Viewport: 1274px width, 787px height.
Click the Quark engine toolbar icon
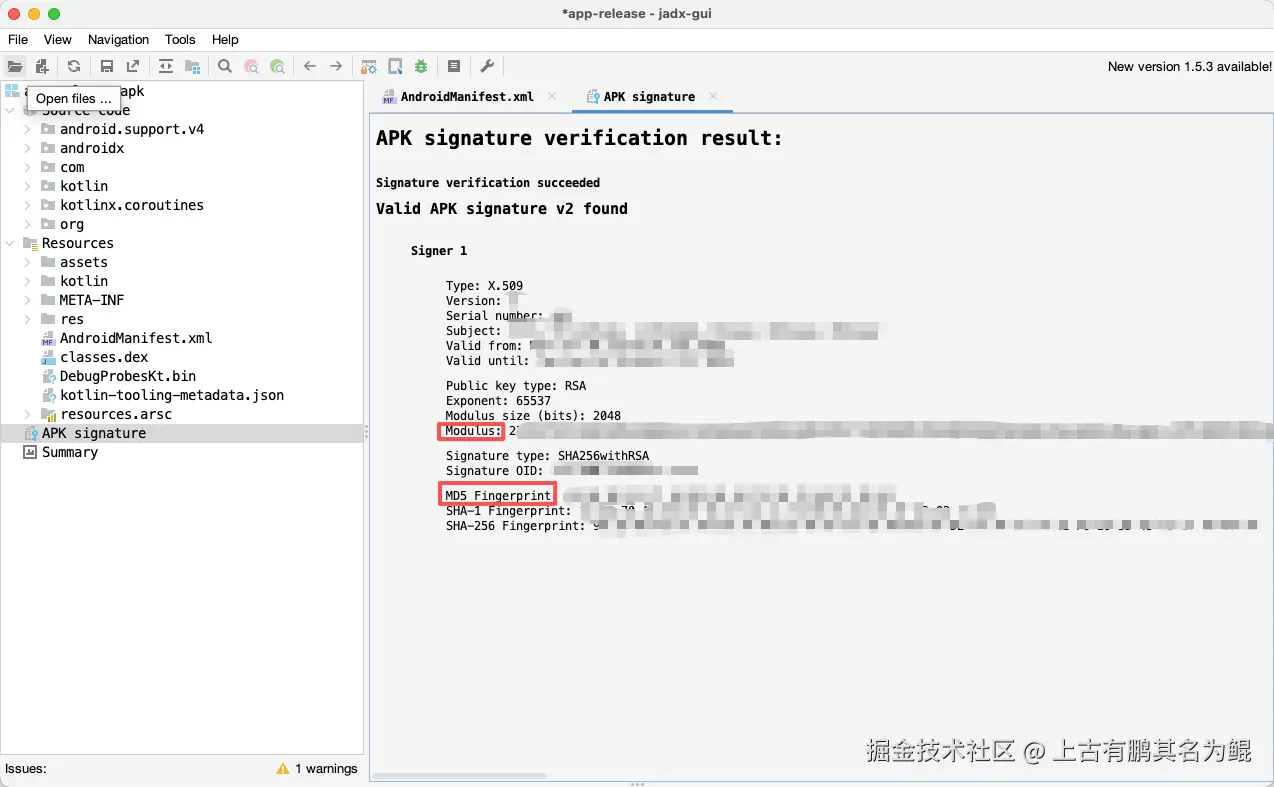point(395,66)
